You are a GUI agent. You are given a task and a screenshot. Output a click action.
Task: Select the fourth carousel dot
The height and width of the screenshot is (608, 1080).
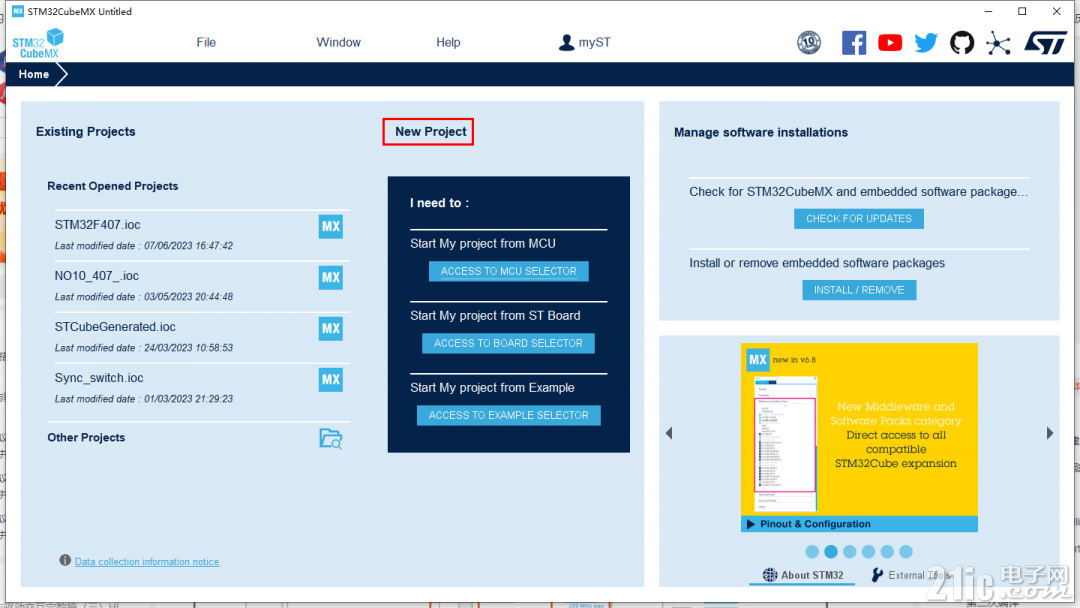pos(869,552)
